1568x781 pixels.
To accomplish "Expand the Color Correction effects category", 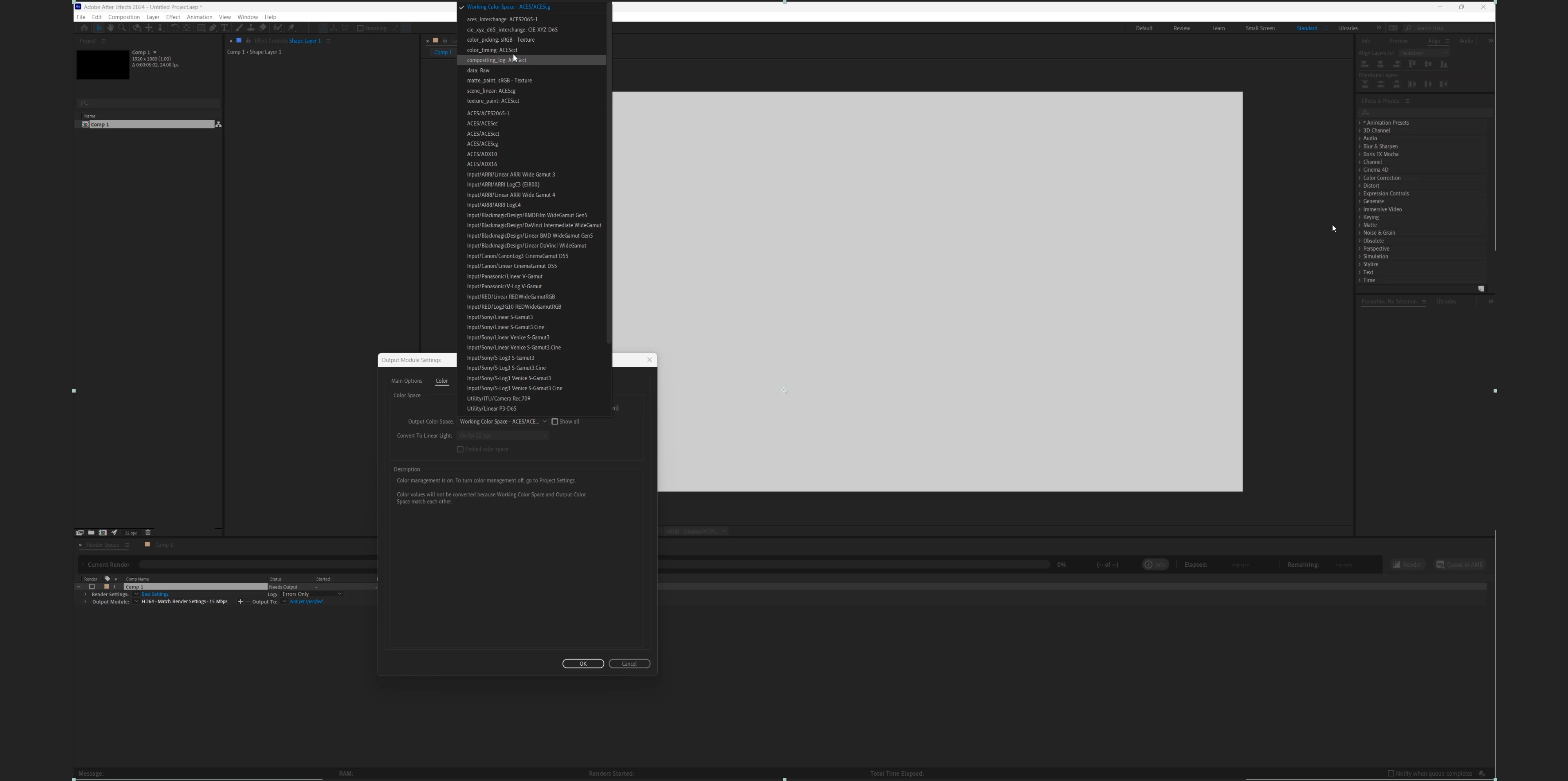I will pyautogui.click(x=1360, y=178).
